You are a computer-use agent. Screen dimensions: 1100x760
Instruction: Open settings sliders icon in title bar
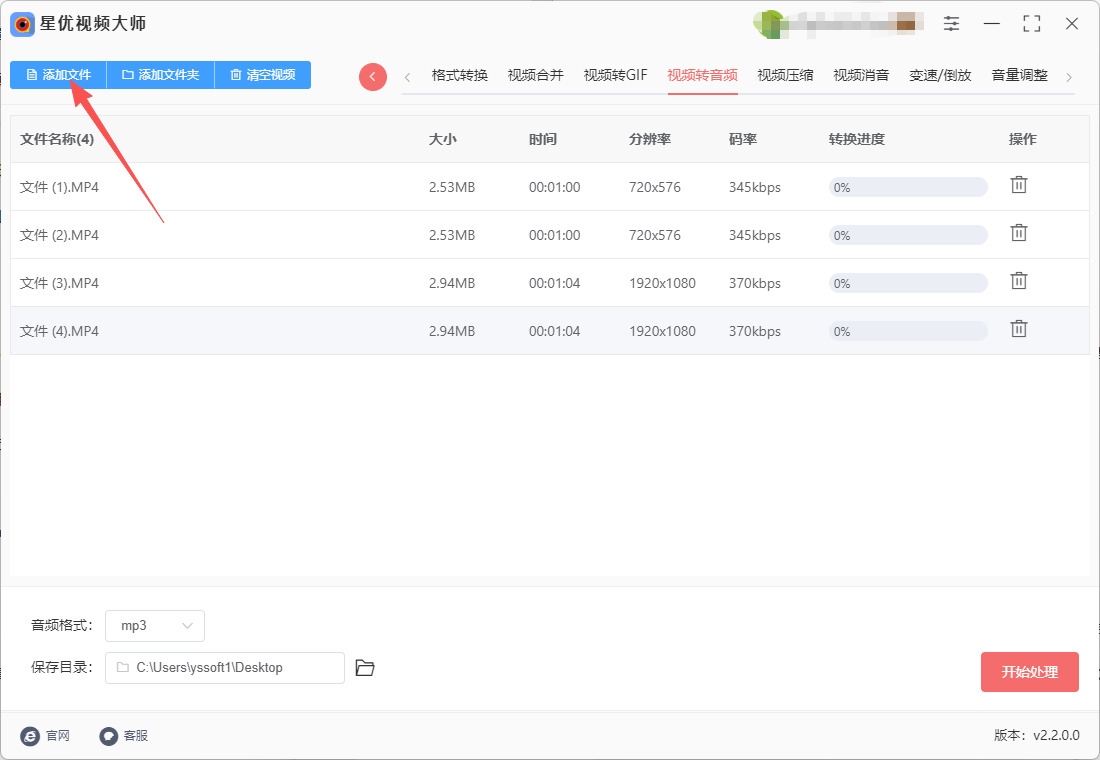tap(951, 24)
